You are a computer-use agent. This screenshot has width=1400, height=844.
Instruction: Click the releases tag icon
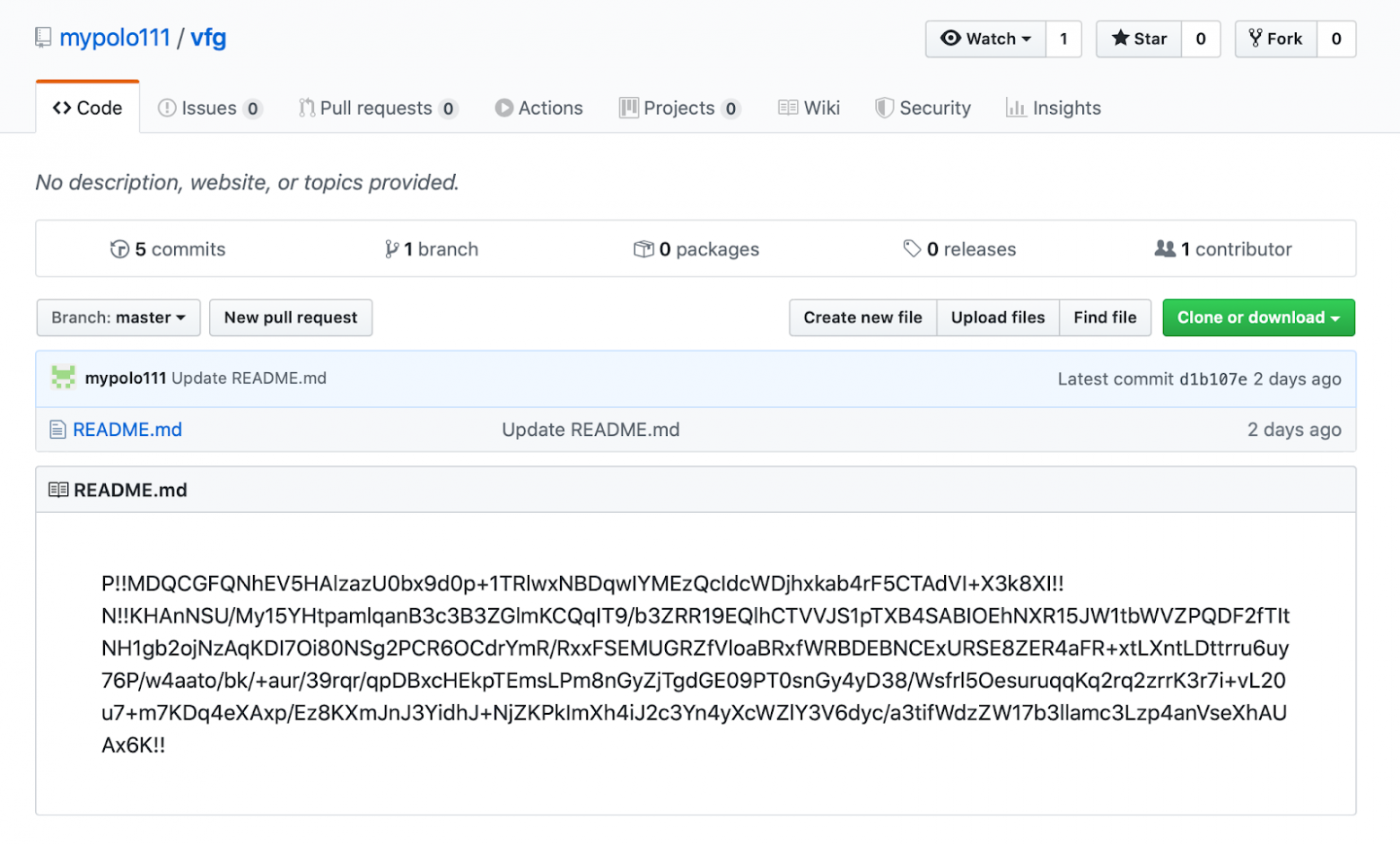(912, 249)
